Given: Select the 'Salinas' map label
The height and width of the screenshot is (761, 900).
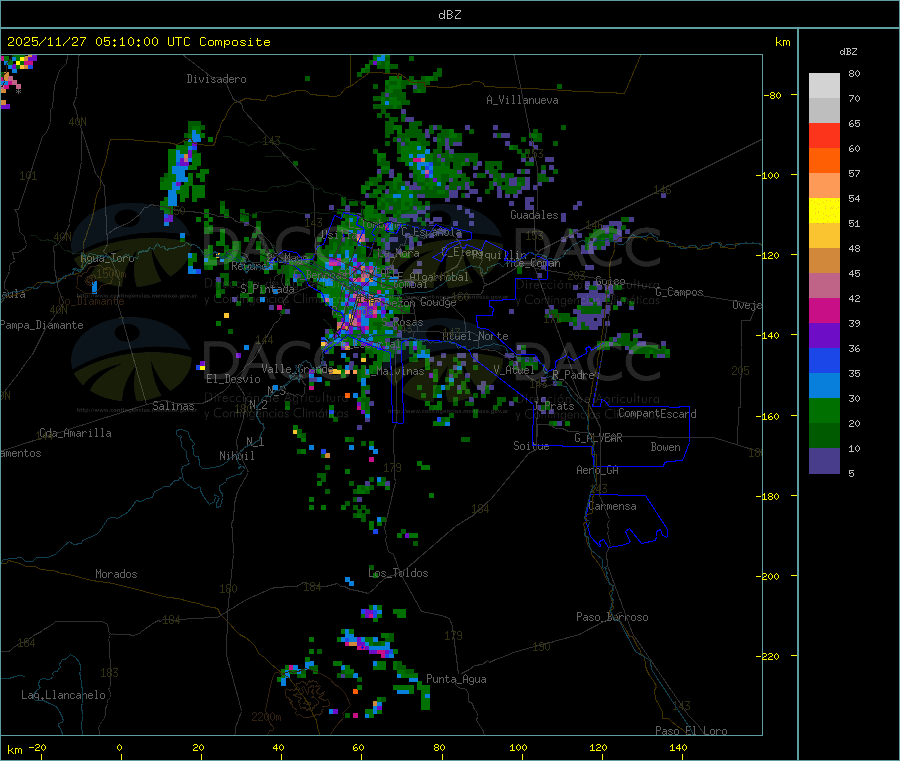Looking at the screenshot, I should [x=173, y=406].
